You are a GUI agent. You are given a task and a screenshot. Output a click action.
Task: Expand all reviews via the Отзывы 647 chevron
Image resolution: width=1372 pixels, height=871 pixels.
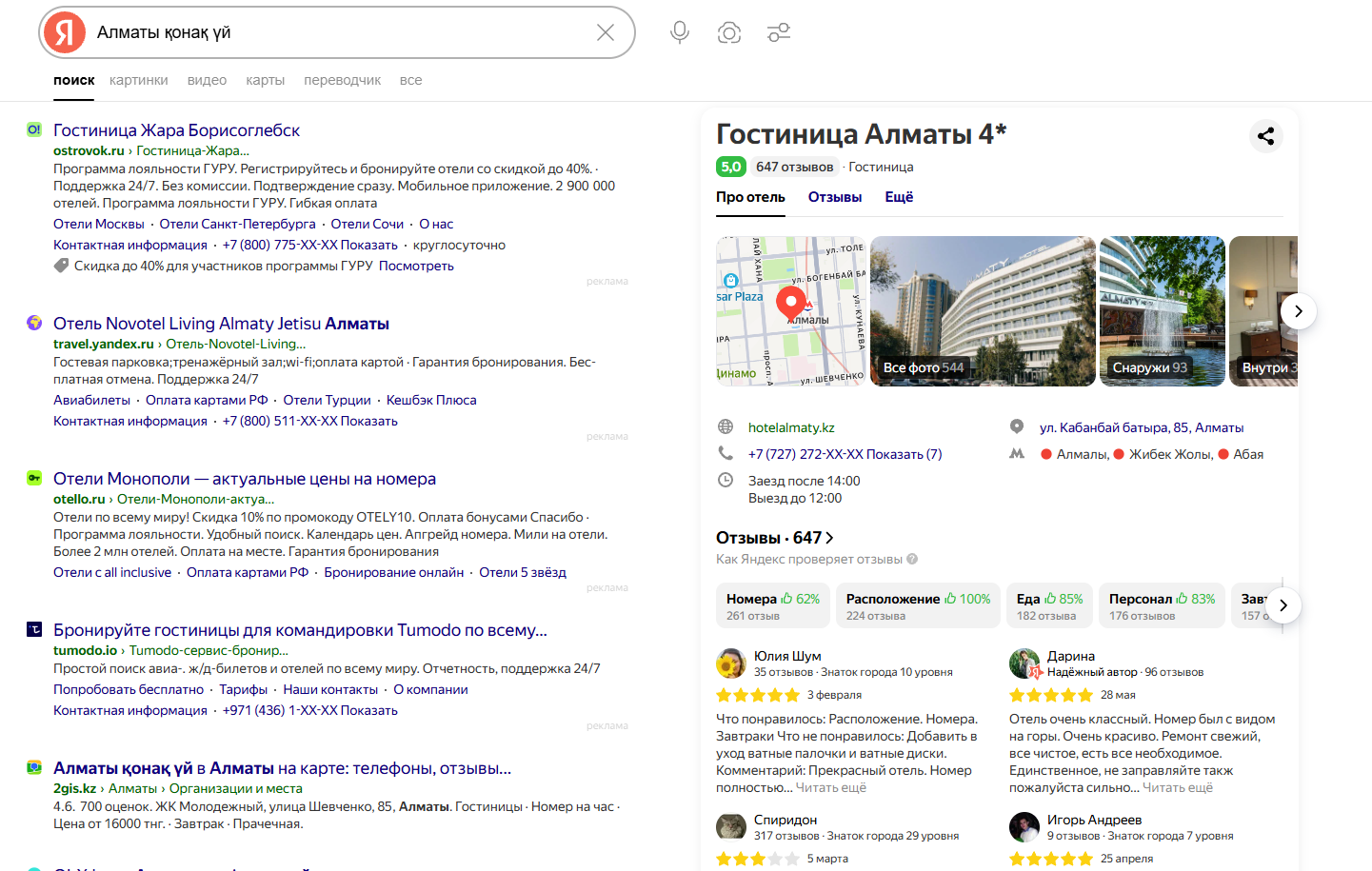click(x=829, y=538)
